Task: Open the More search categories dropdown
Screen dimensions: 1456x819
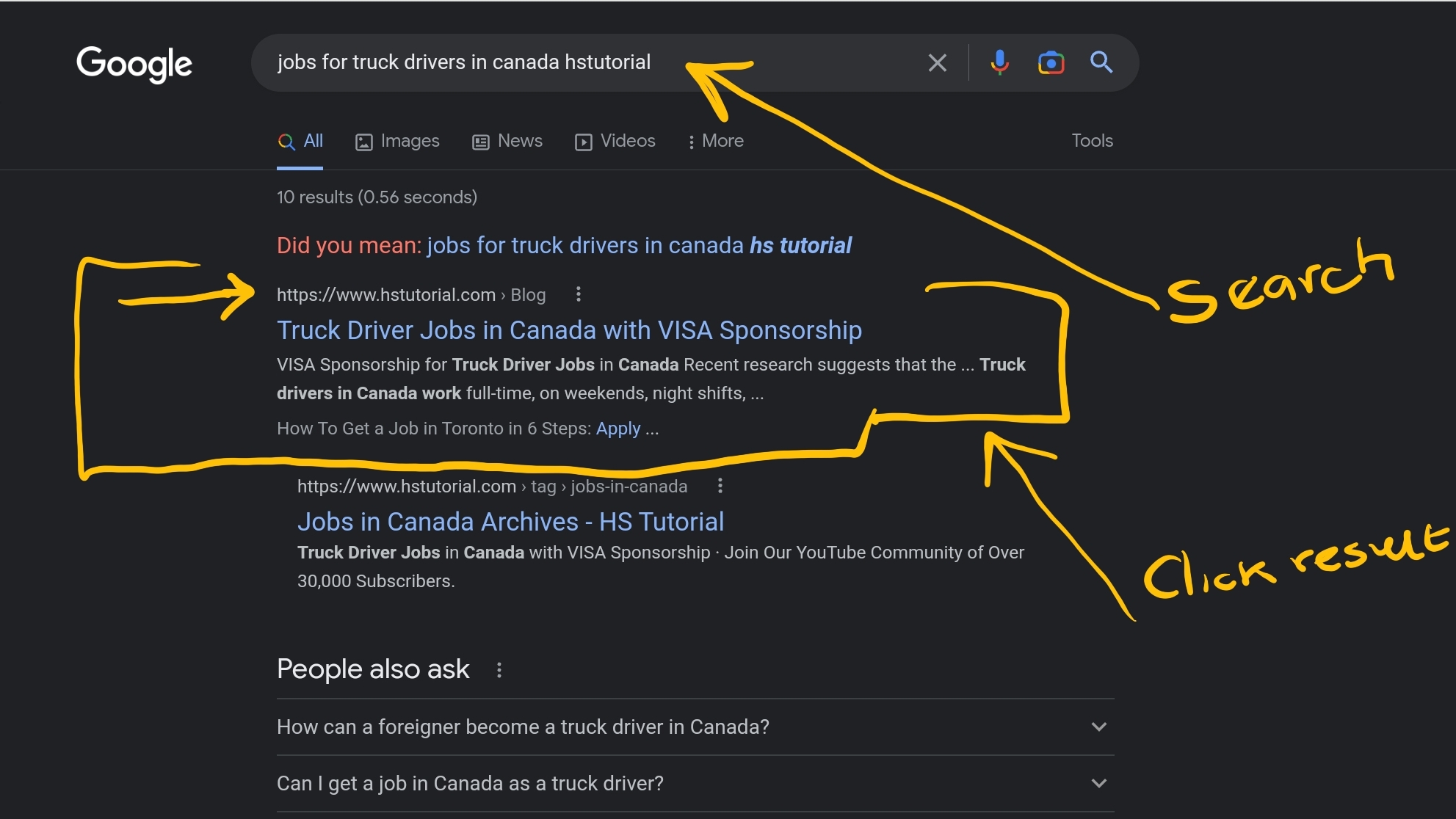Action: (715, 141)
